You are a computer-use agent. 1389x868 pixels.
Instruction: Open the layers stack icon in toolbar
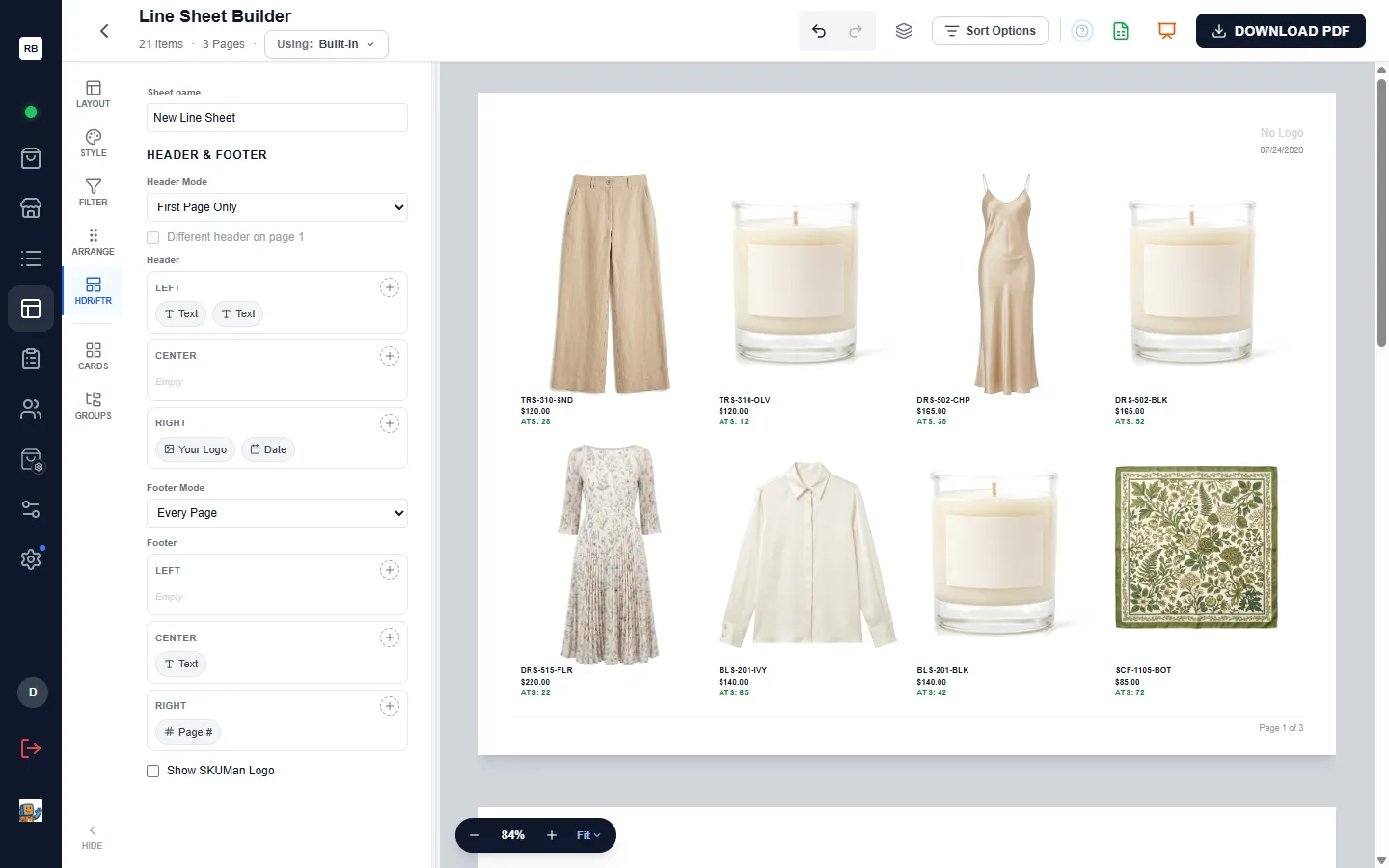(x=904, y=31)
